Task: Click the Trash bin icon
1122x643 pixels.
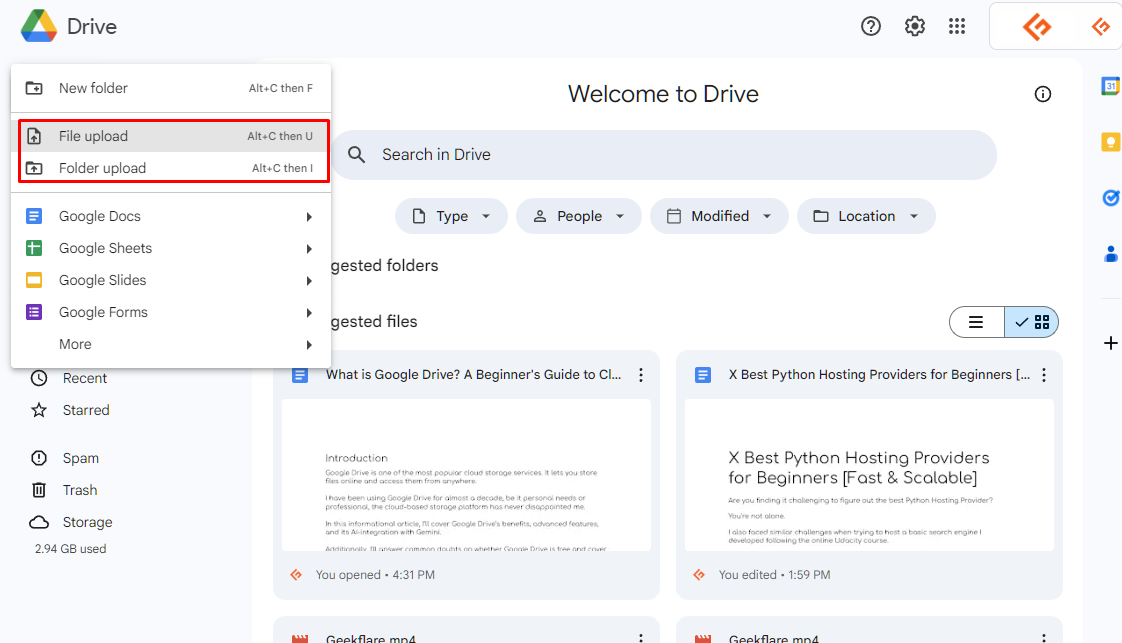Action: tap(39, 490)
